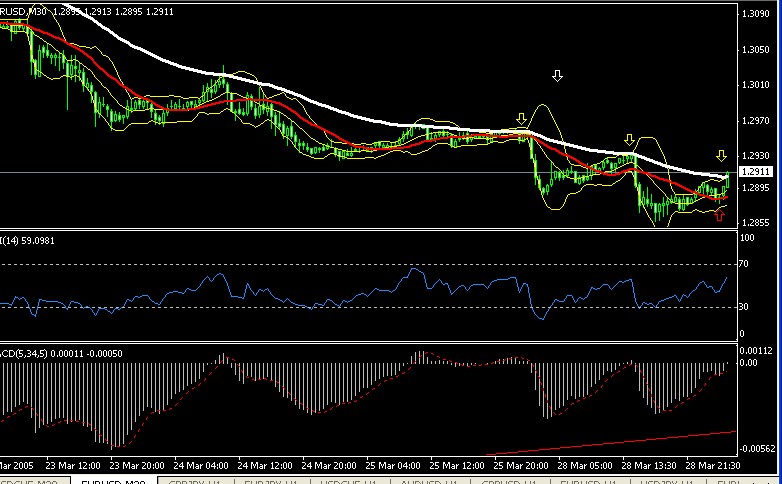Click the white down arrow marker on chart
Viewport: 782px width, 484px height.
(557, 76)
